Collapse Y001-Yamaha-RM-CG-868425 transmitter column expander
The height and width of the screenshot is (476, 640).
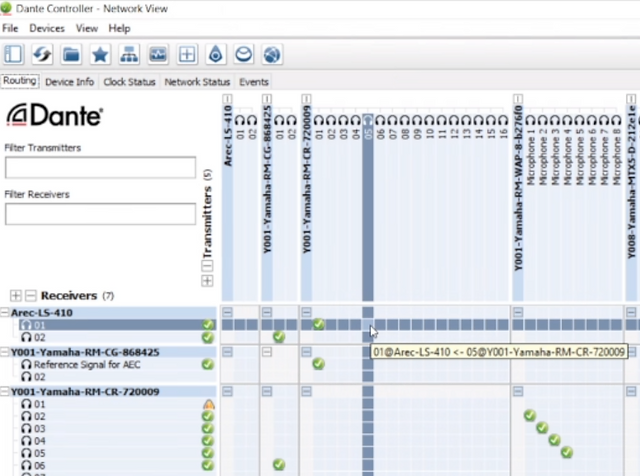tap(267, 99)
